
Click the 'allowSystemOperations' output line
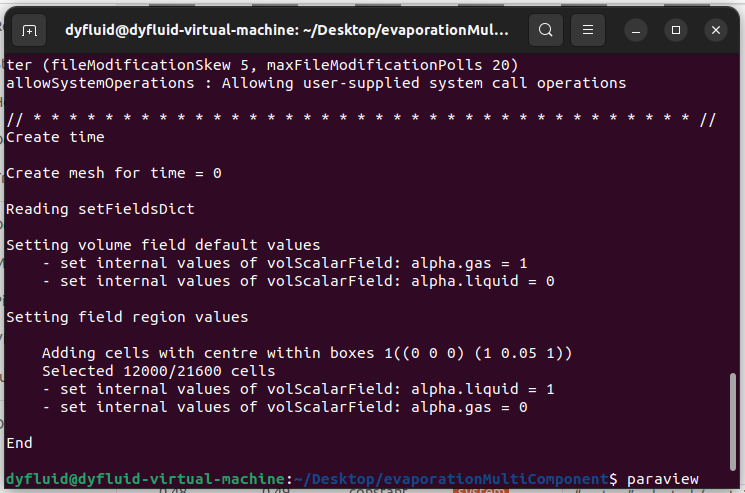coord(316,83)
